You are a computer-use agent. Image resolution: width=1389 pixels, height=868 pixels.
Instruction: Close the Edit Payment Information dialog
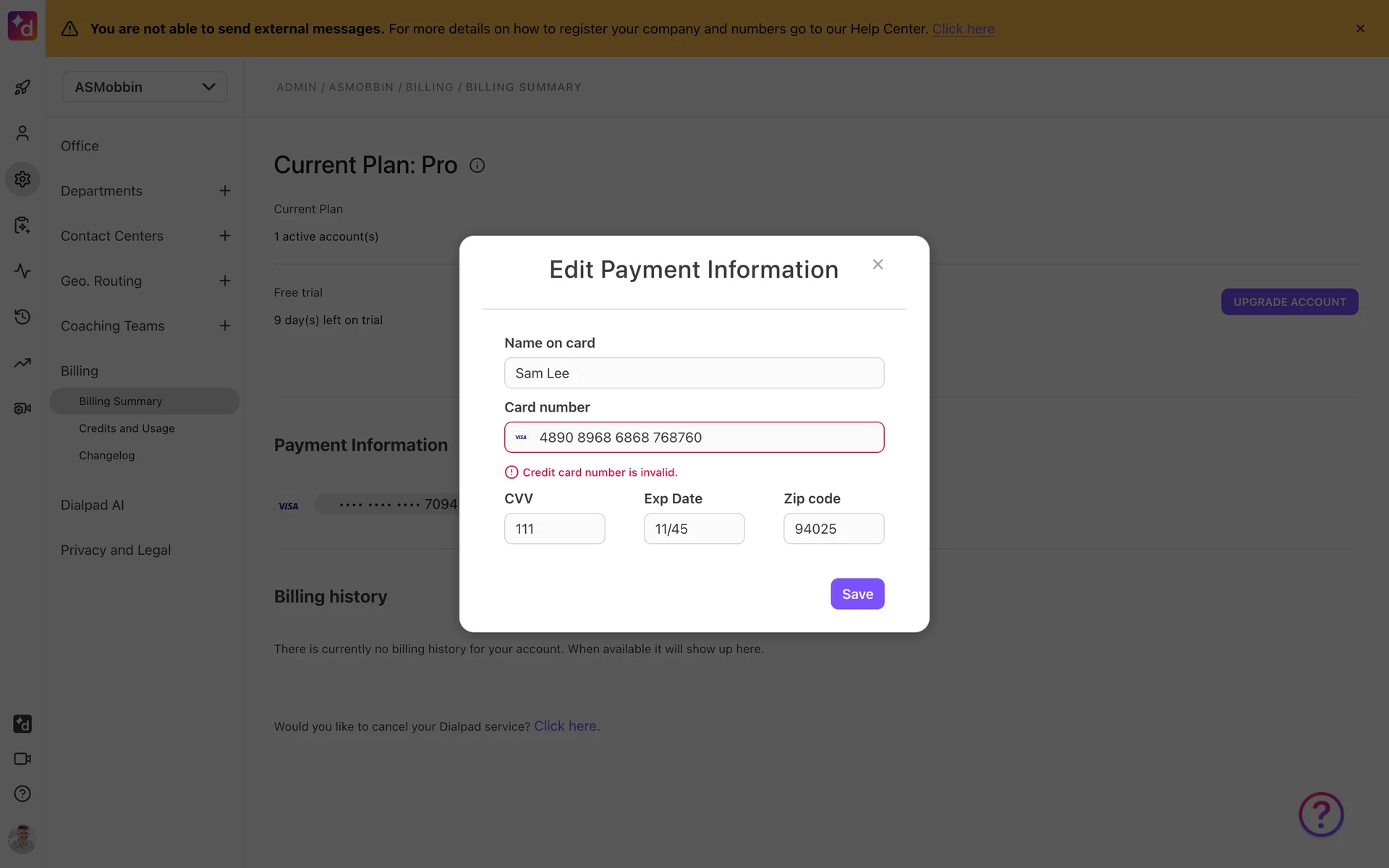coord(878,265)
